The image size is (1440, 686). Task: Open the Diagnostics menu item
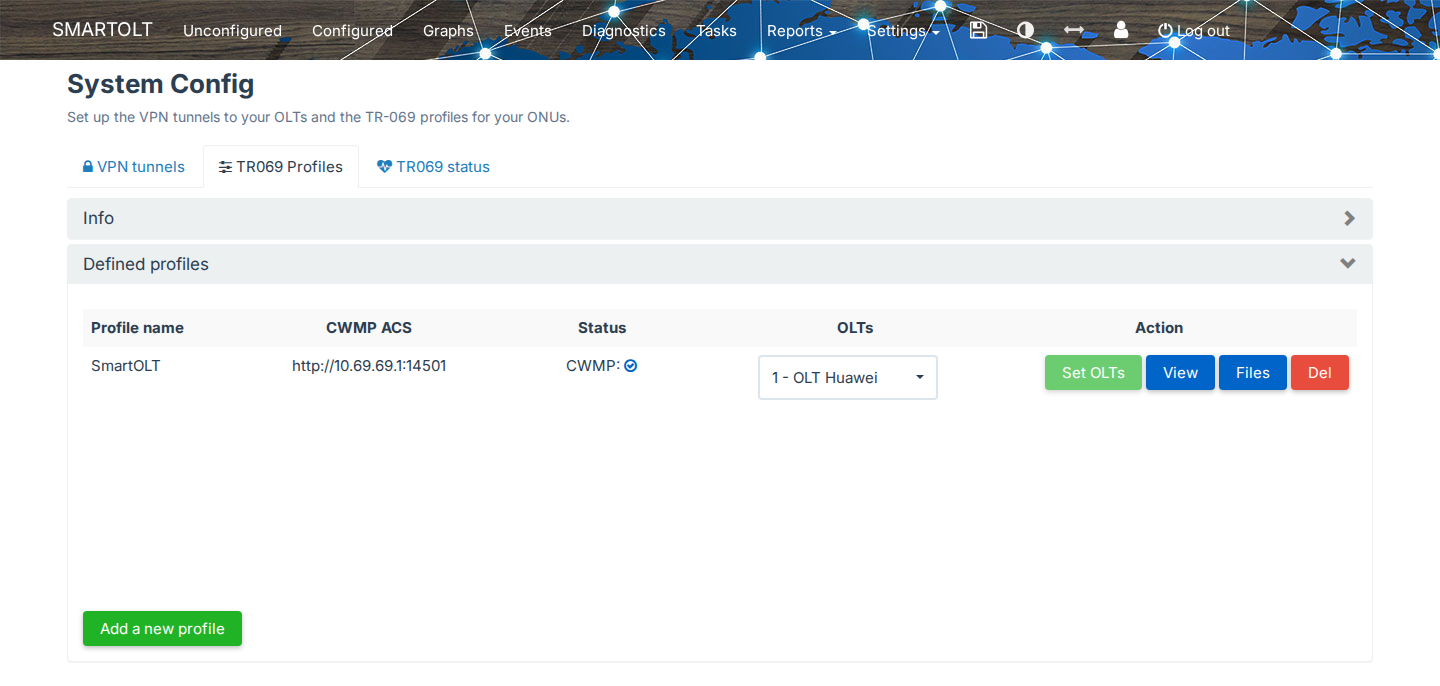[x=624, y=31]
